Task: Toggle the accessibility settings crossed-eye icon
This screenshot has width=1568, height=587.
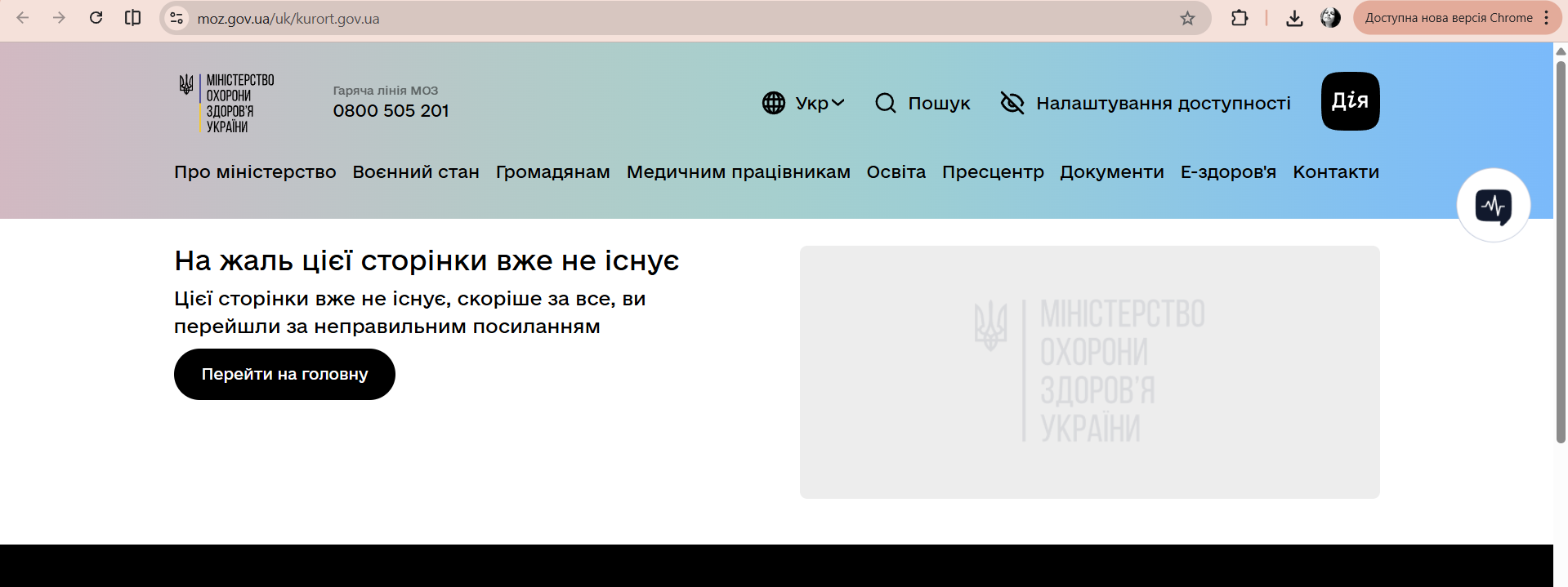Action: click(x=1012, y=103)
